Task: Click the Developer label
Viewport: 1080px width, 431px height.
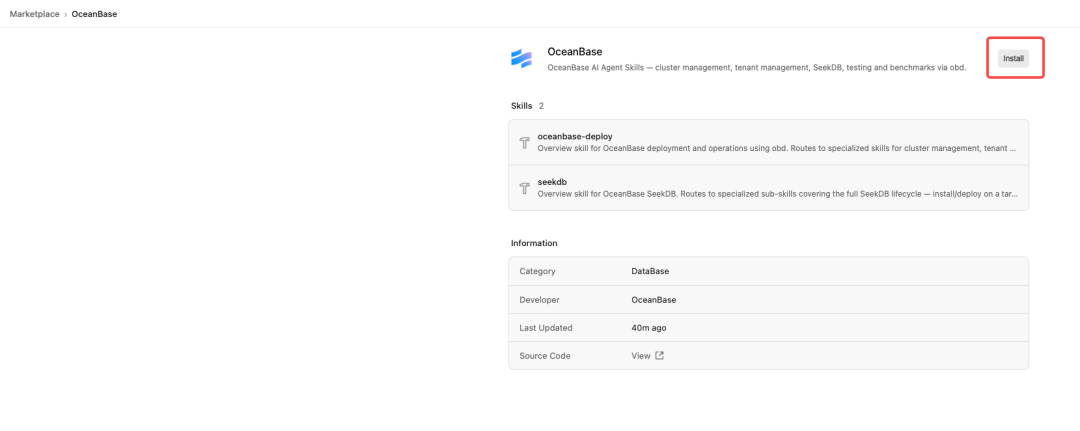Action: pos(539,300)
